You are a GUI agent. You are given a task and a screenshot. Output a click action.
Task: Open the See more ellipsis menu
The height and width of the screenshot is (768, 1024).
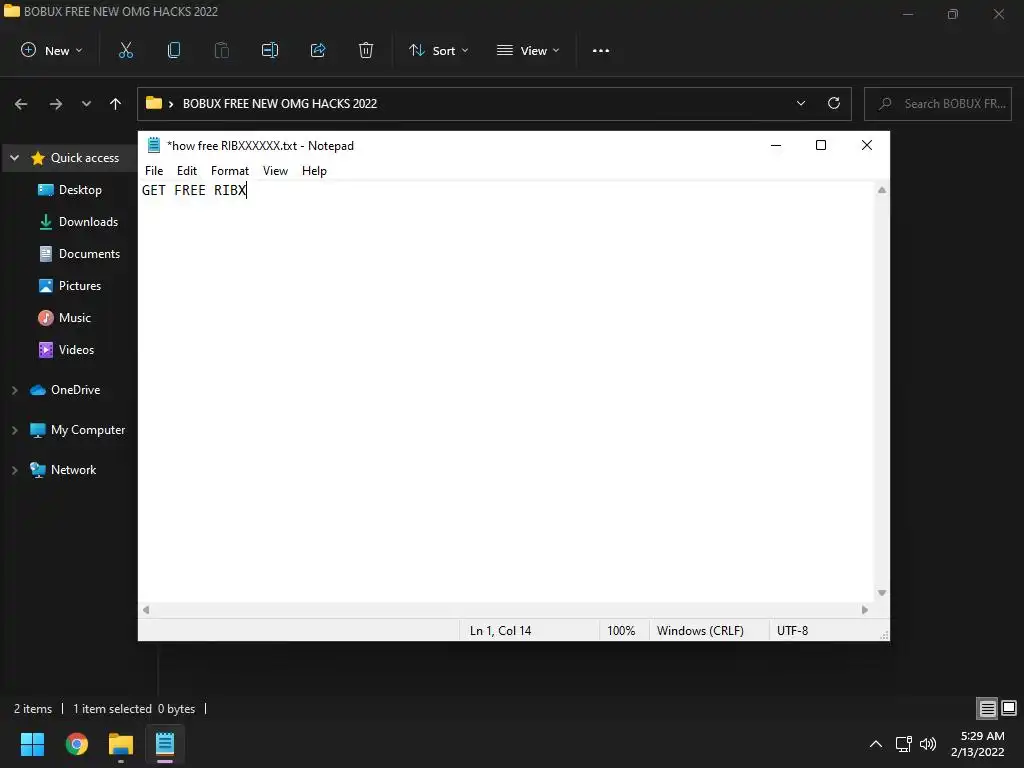pos(601,50)
